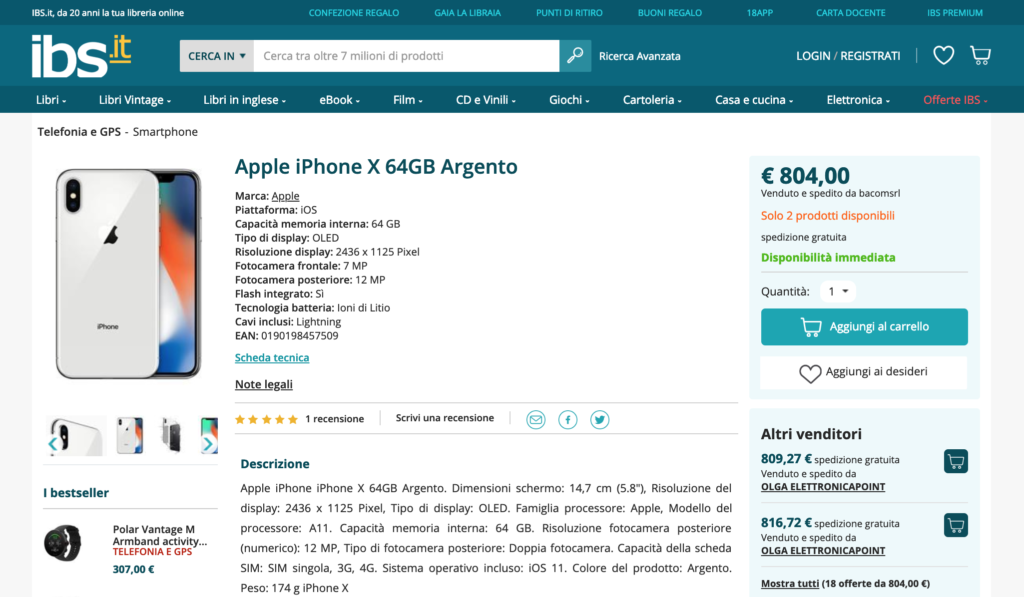1024x597 pixels.
Task: Share the product on Facebook
Action: pyautogui.click(x=567, y=419)
